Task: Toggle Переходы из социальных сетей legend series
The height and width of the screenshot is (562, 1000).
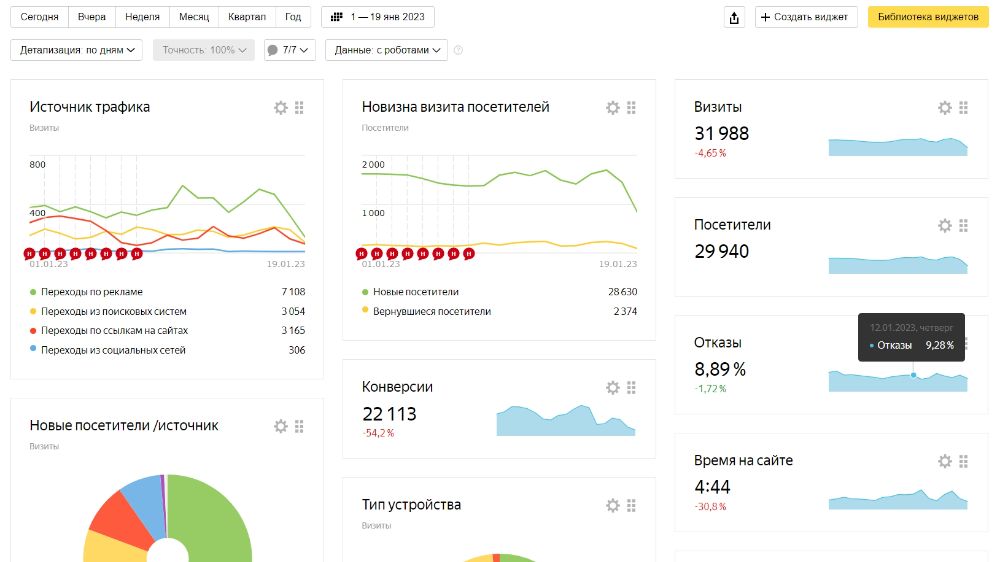Action: pyautogui.click(x=107, y=350)
